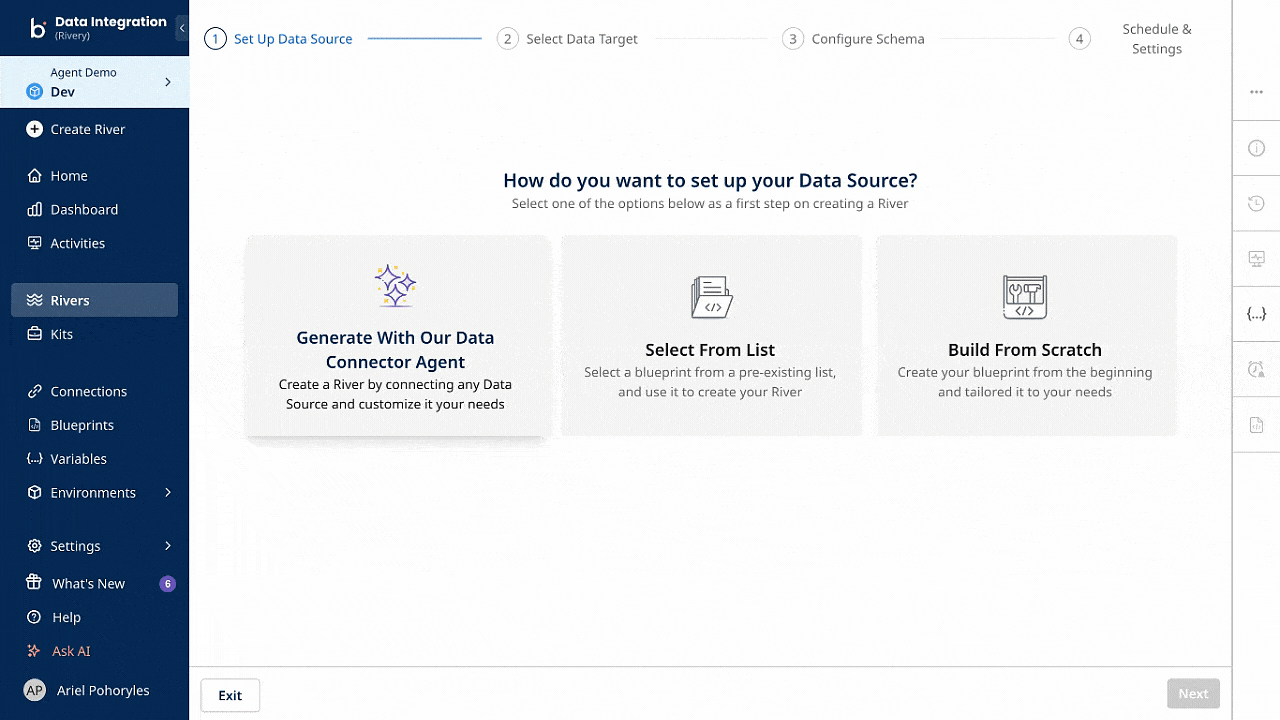Open the activity monitor screen icon
The height and width of the screenshot is (720, 1280).
click(x=1256, y=259)
